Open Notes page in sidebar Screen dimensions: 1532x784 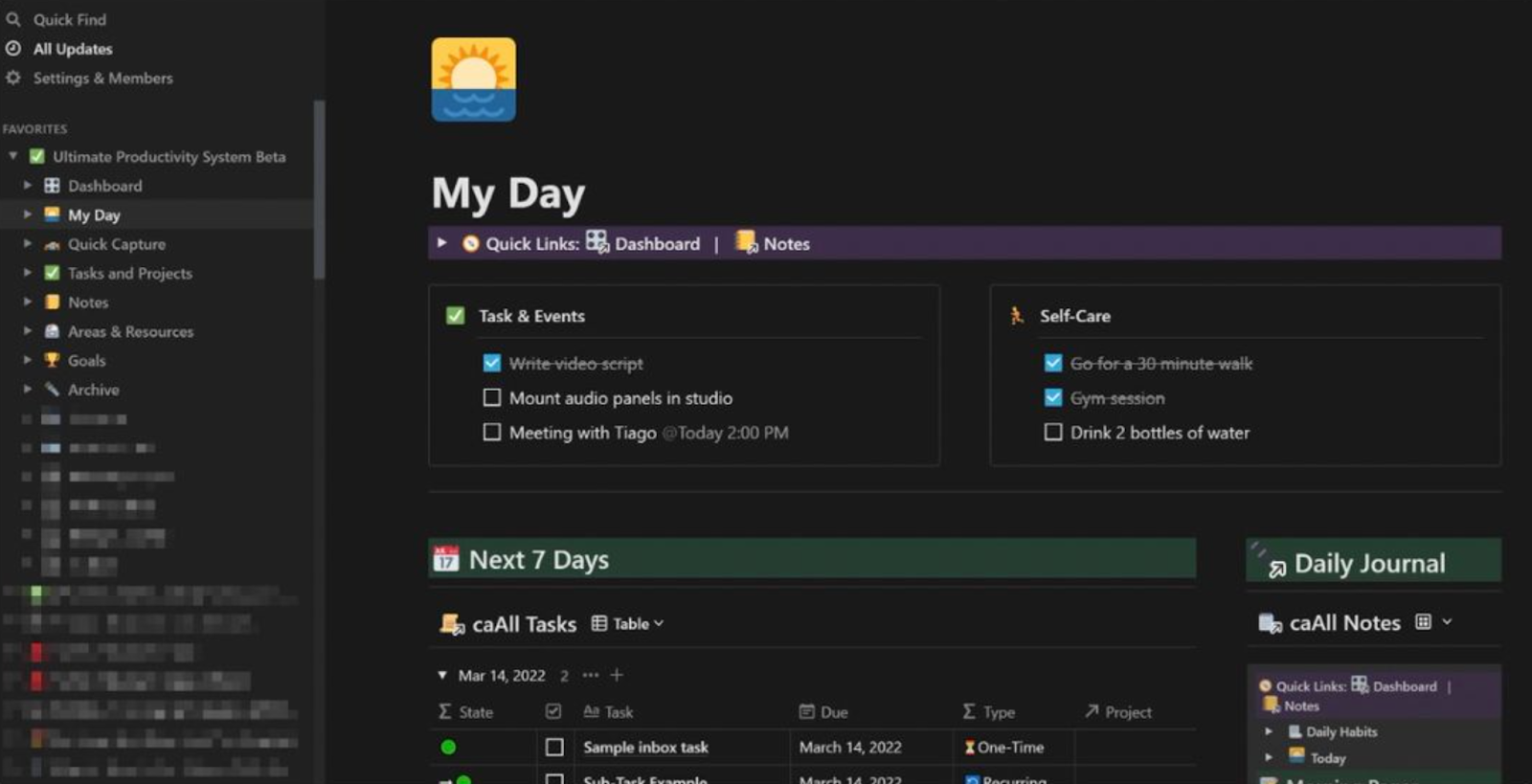88,302
